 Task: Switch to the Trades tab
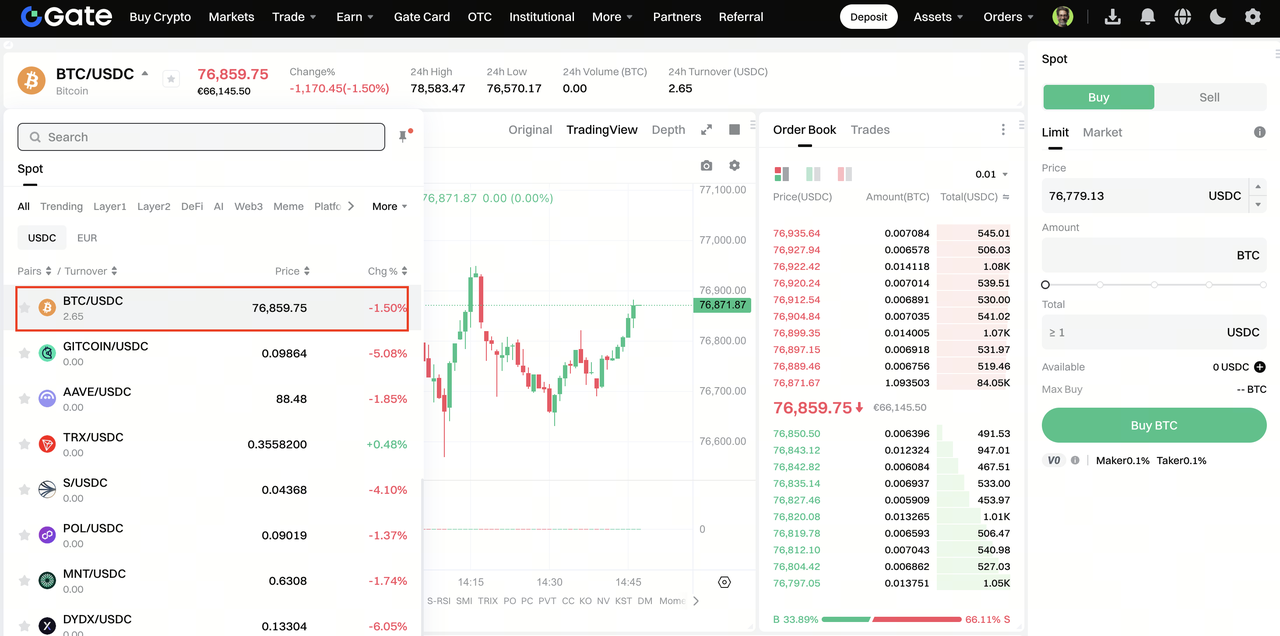coord(870,130)
